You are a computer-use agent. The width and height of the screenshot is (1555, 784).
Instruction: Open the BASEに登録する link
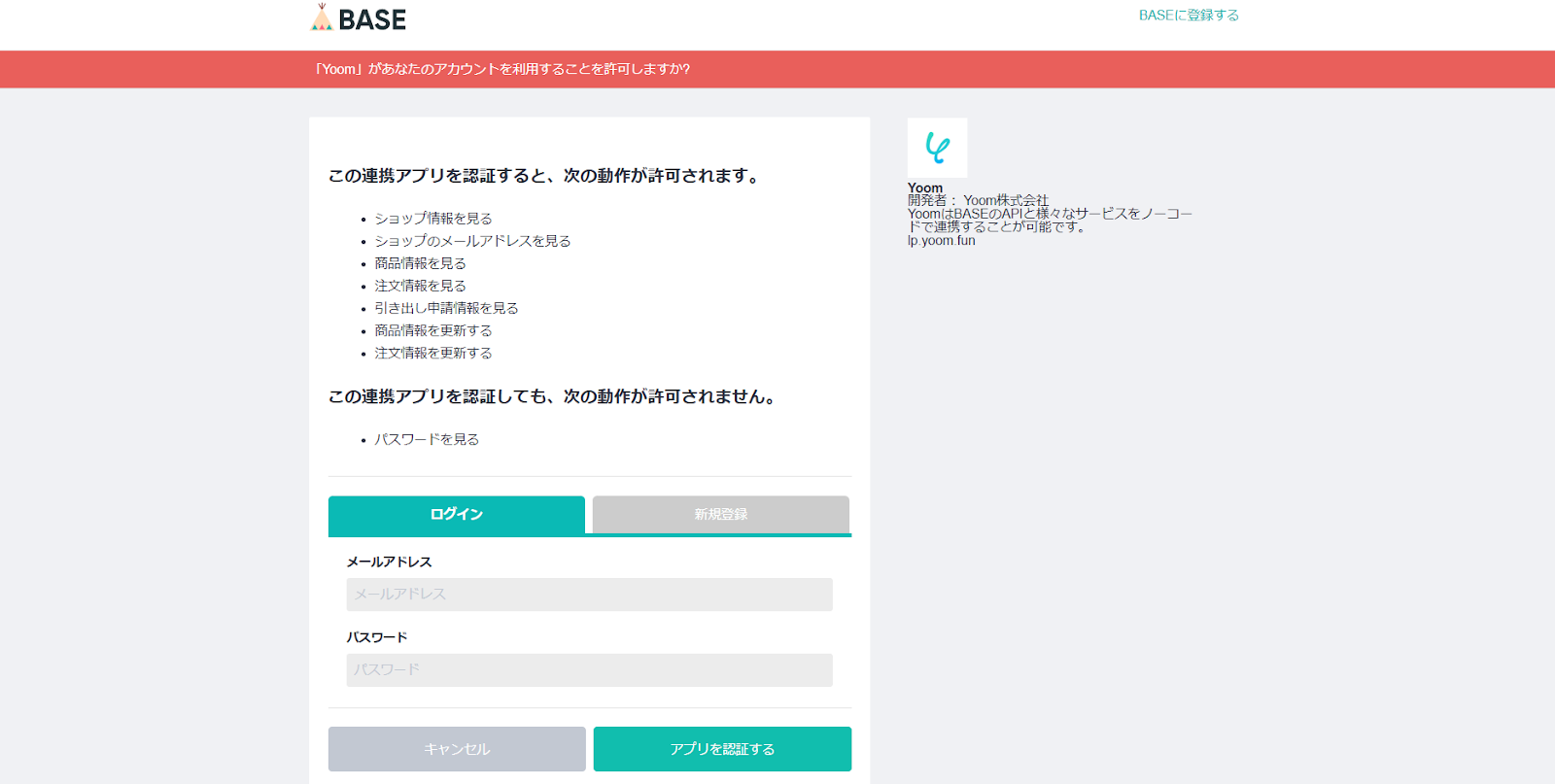(1188, 16)
